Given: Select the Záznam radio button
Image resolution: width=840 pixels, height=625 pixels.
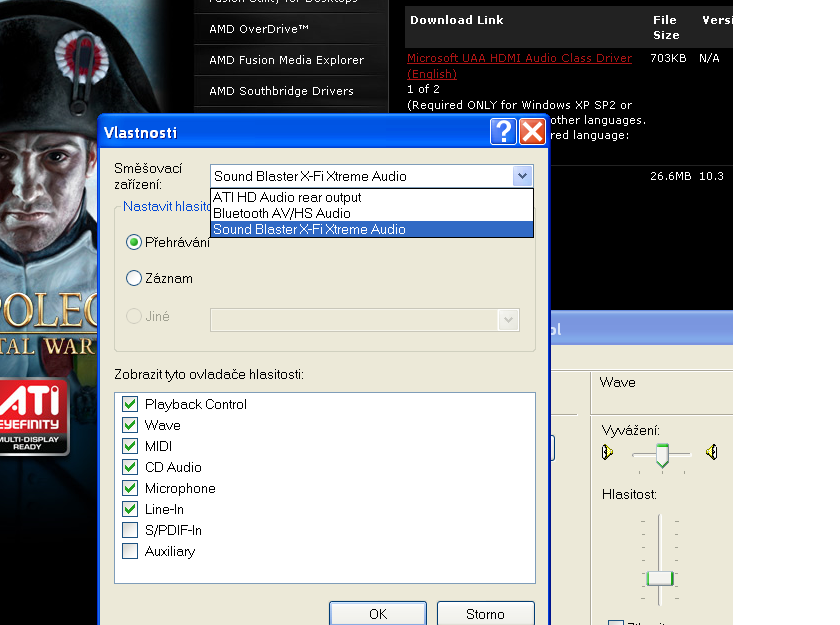Looking at the screenshot, I should click(x=134, y=279).
